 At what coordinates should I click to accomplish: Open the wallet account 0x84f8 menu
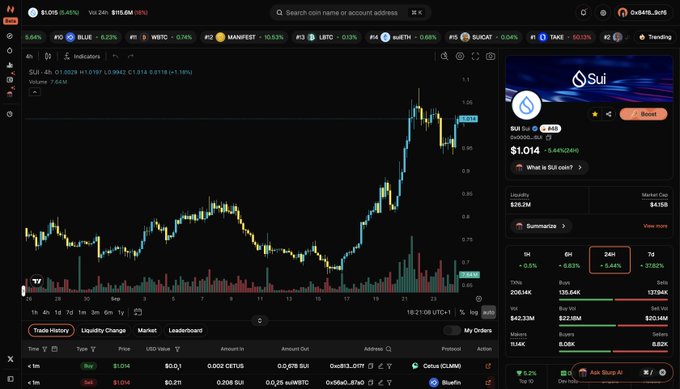[643, 13]
